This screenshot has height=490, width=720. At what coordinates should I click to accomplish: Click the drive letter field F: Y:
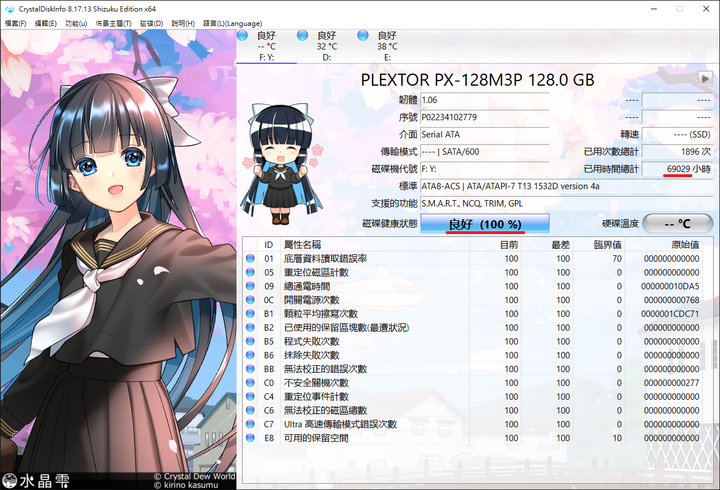pyautogui.click(x=484, y=169)
